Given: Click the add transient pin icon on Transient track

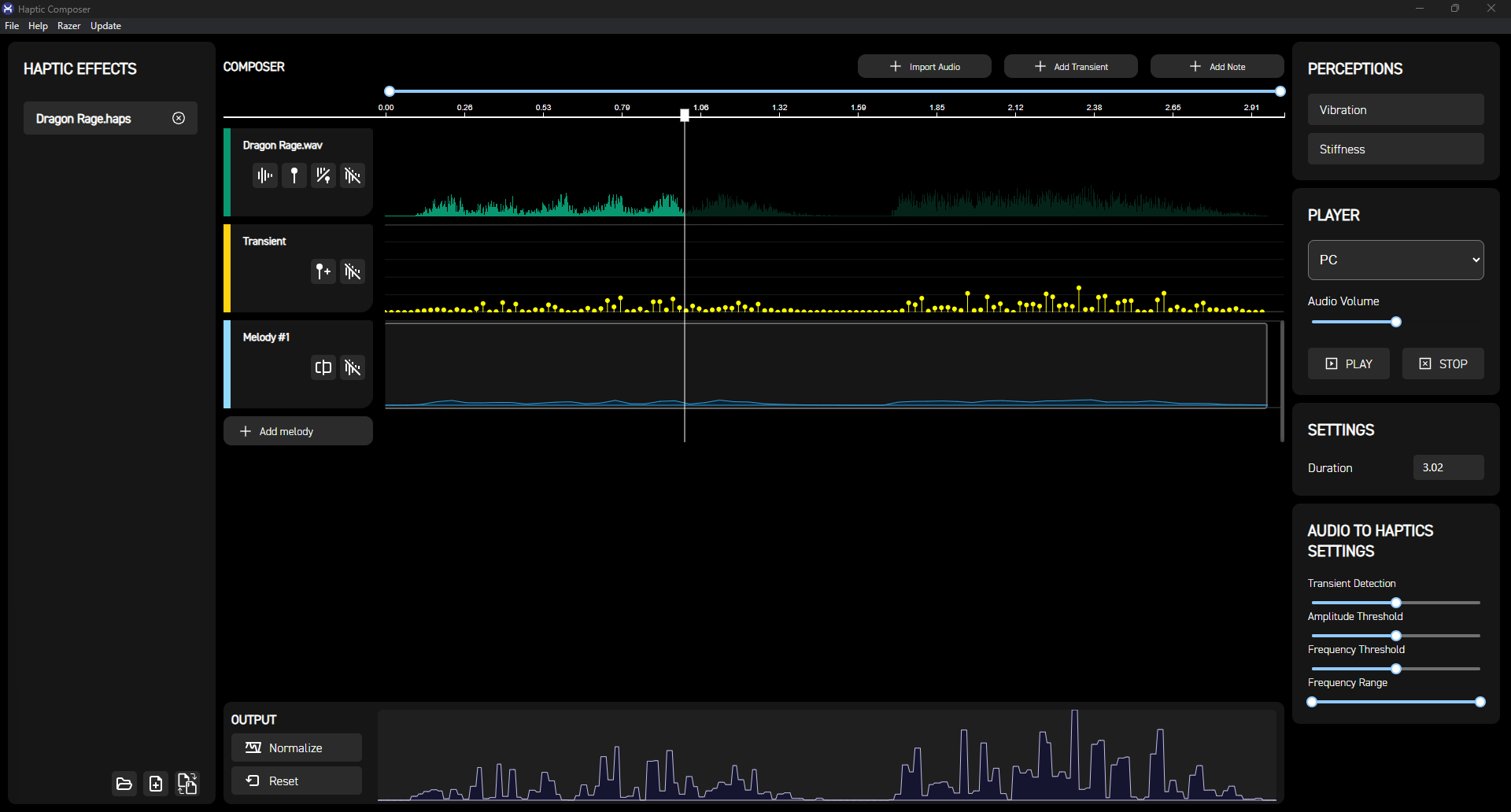Looking at the screenshot, I should [323, 271].
